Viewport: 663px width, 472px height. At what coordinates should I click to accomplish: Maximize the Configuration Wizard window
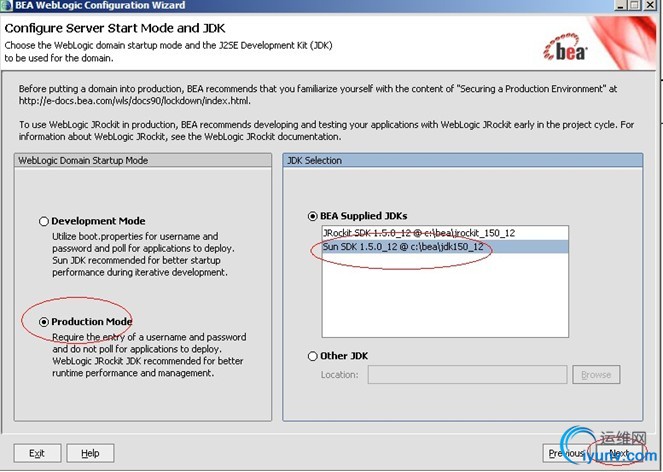pos(635,5)
